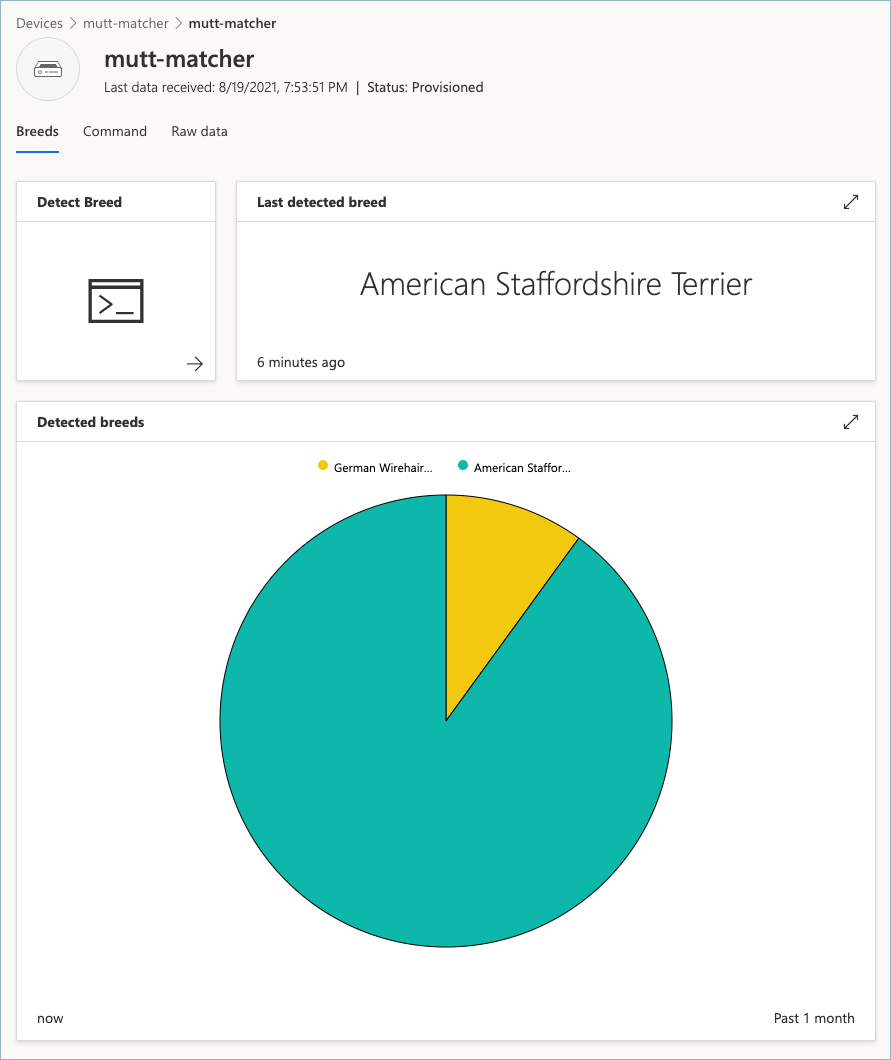Run the Detect Breed command terminal icon
The image size is (891, 1060).
pyautogui.click(x=116, y=301)
